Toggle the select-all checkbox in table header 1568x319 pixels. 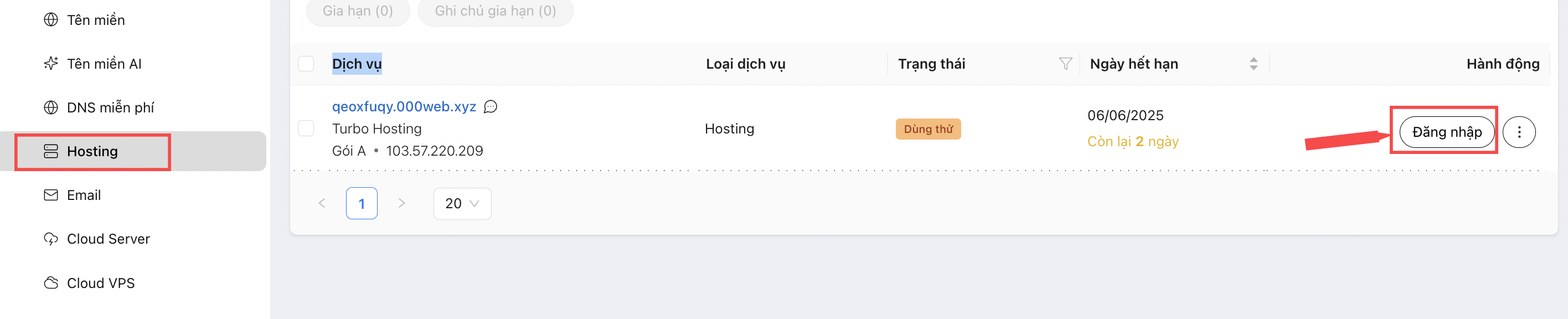(306, 64)
